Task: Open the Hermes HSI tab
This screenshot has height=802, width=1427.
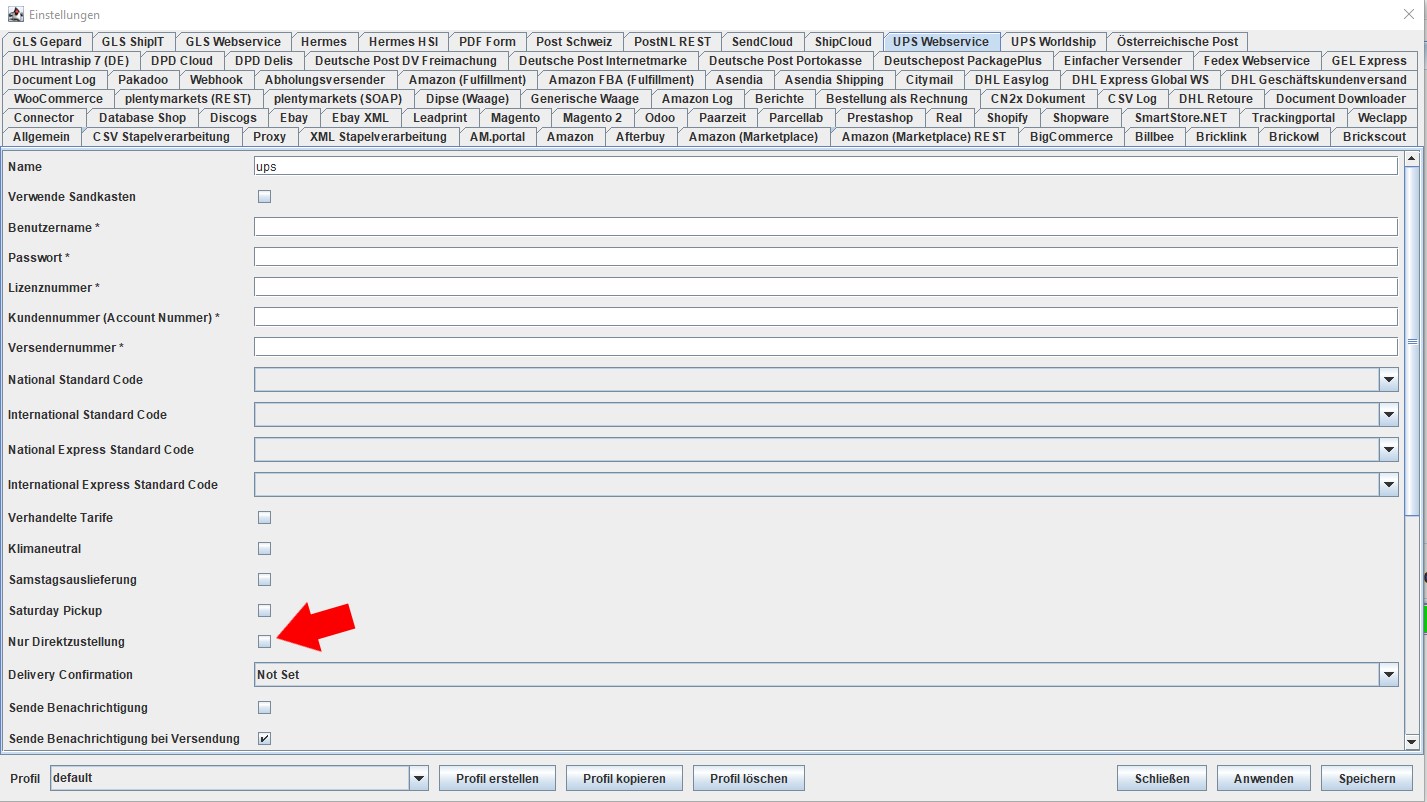Action: click(403, 42)
